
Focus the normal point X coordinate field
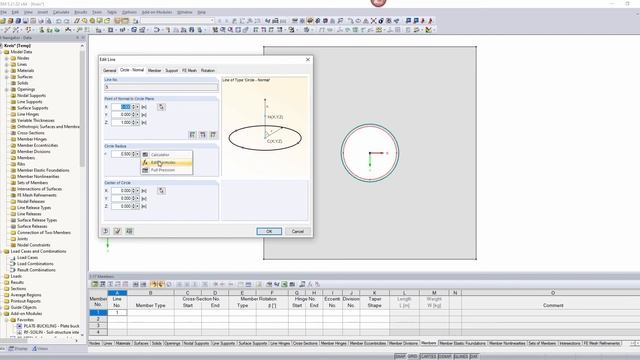tap(121, 107)
